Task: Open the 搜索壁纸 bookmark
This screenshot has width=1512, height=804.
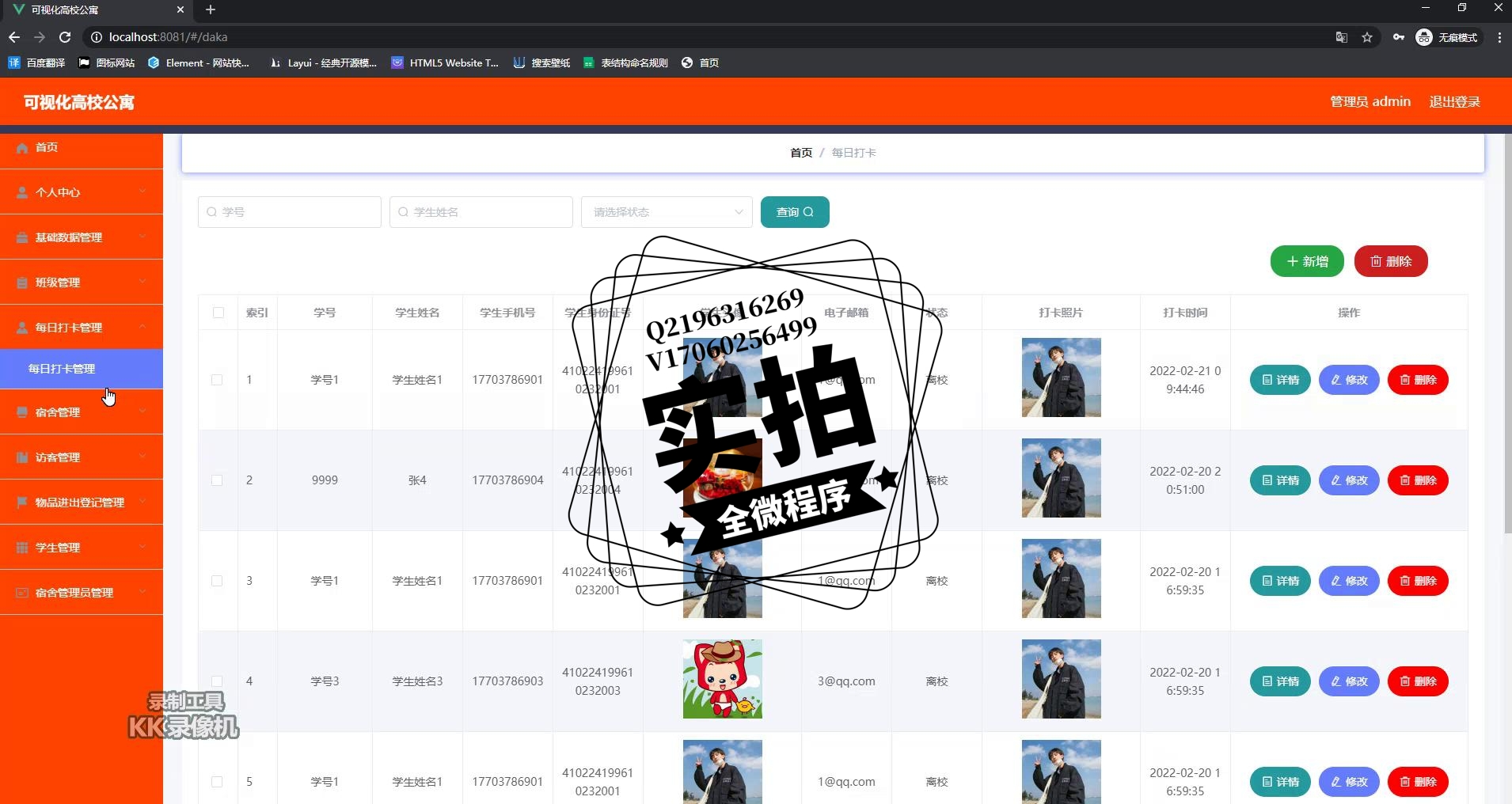Action: [541, 63]
